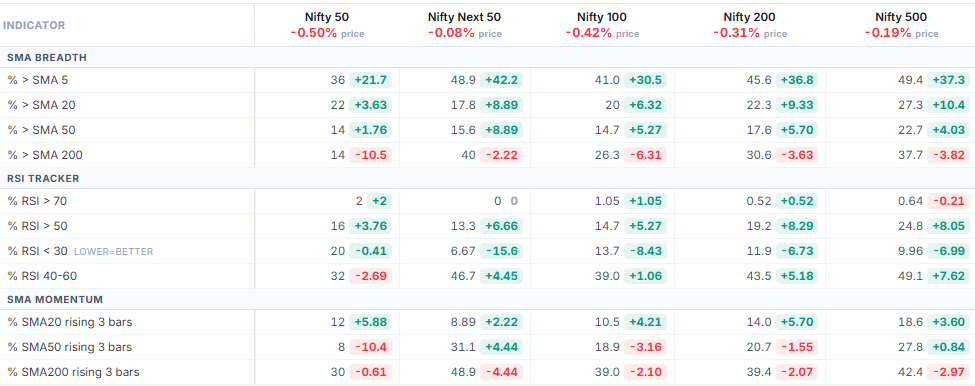The width and height of the screenshot is (975, 386).
Task: Click the +9.33 badge in SMA 20 row
Action: (797, 105)
